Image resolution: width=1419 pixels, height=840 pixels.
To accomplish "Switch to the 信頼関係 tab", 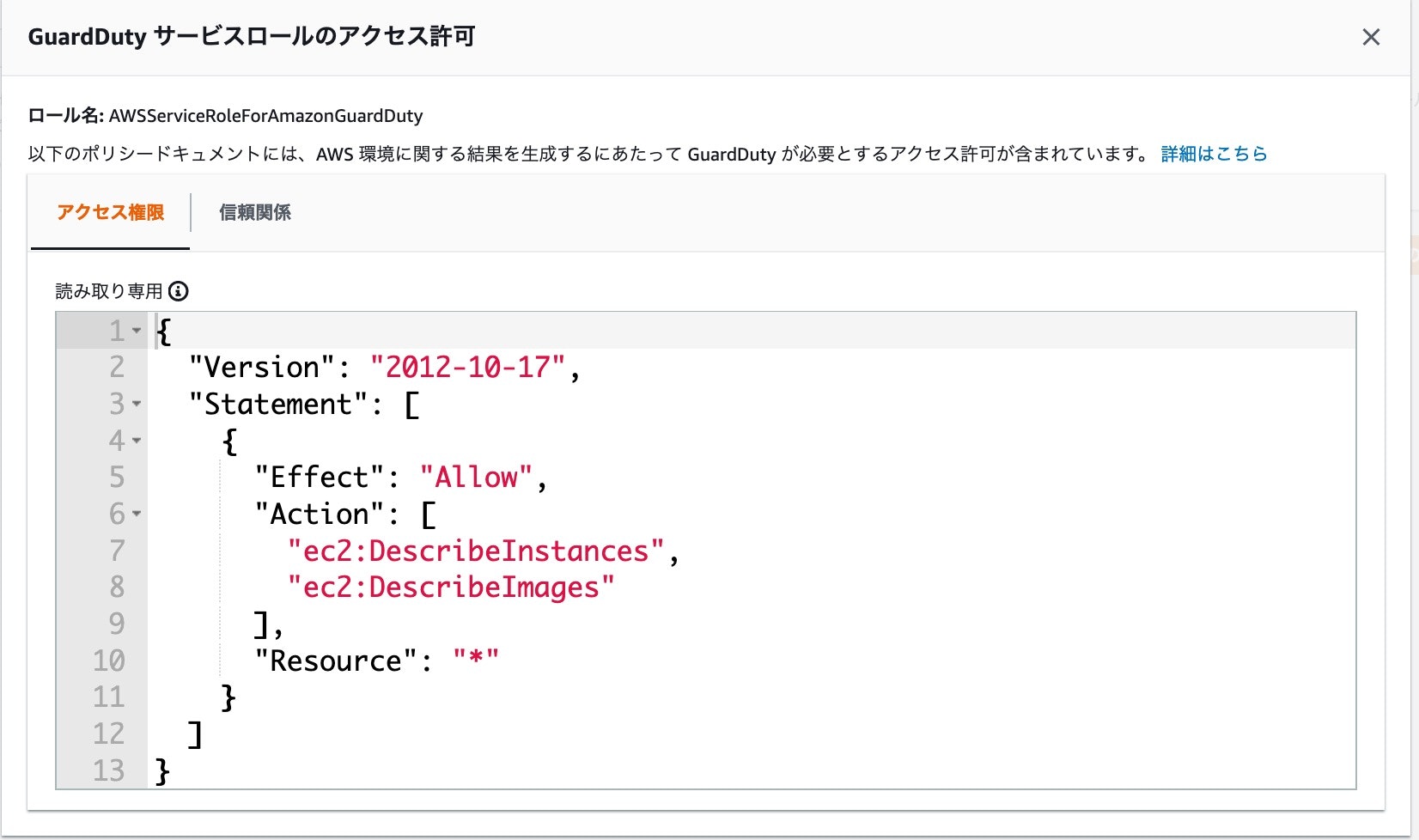I will point(255,212).
